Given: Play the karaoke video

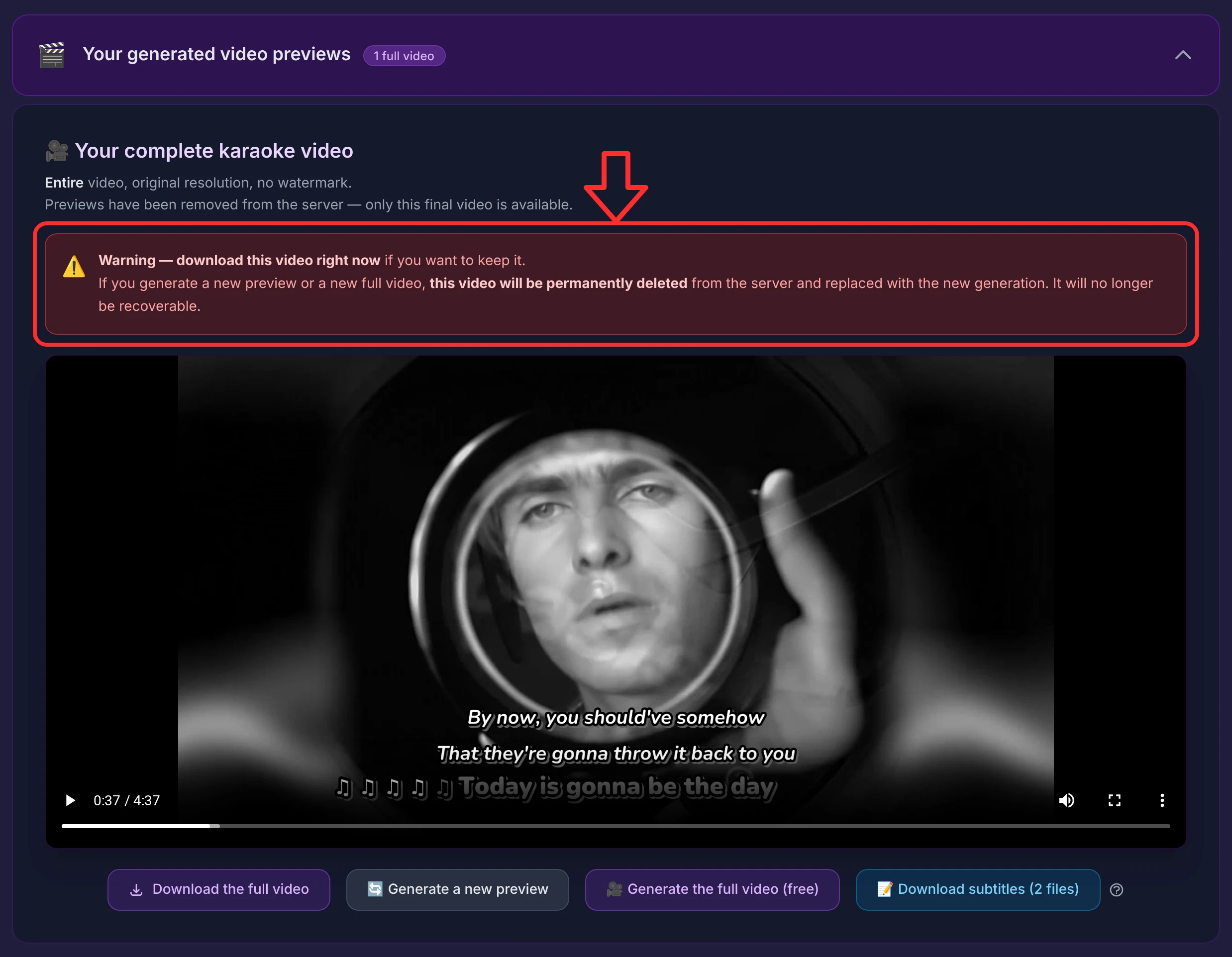Looking at the screenshot, I should coord(71,800).
